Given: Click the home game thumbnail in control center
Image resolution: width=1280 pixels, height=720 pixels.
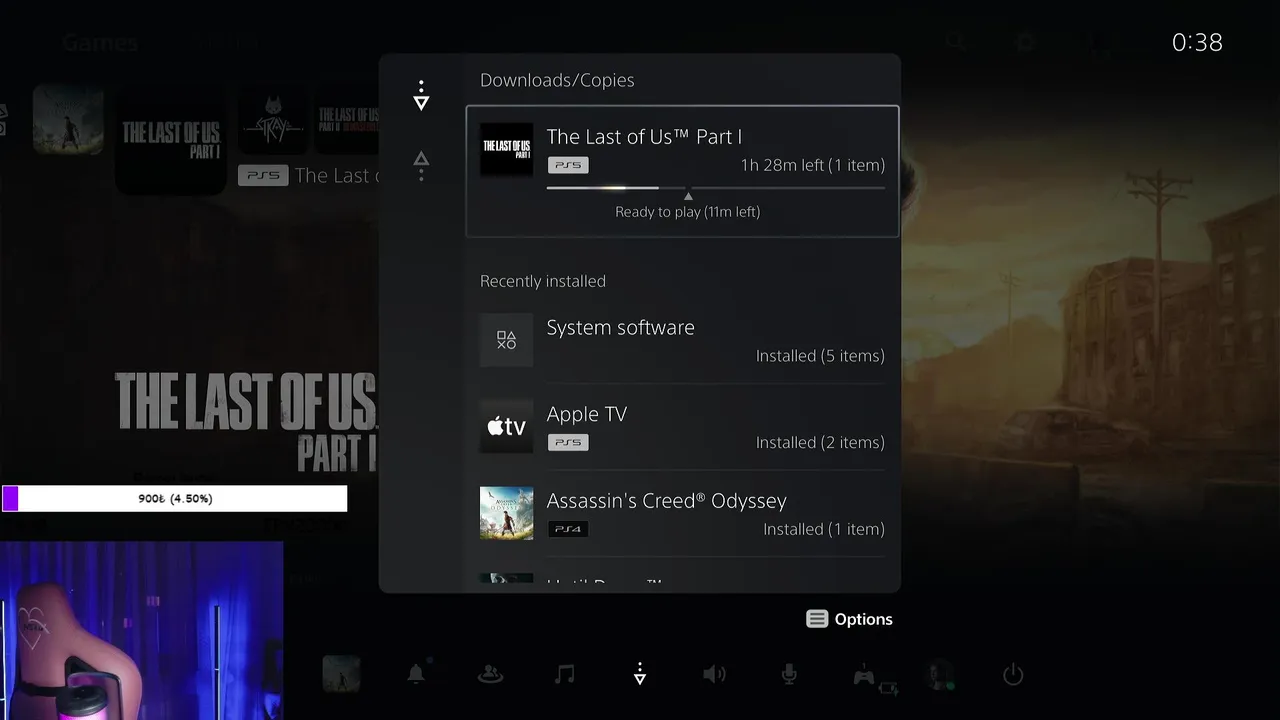Looking at the screenshot, I should [341, 674].
